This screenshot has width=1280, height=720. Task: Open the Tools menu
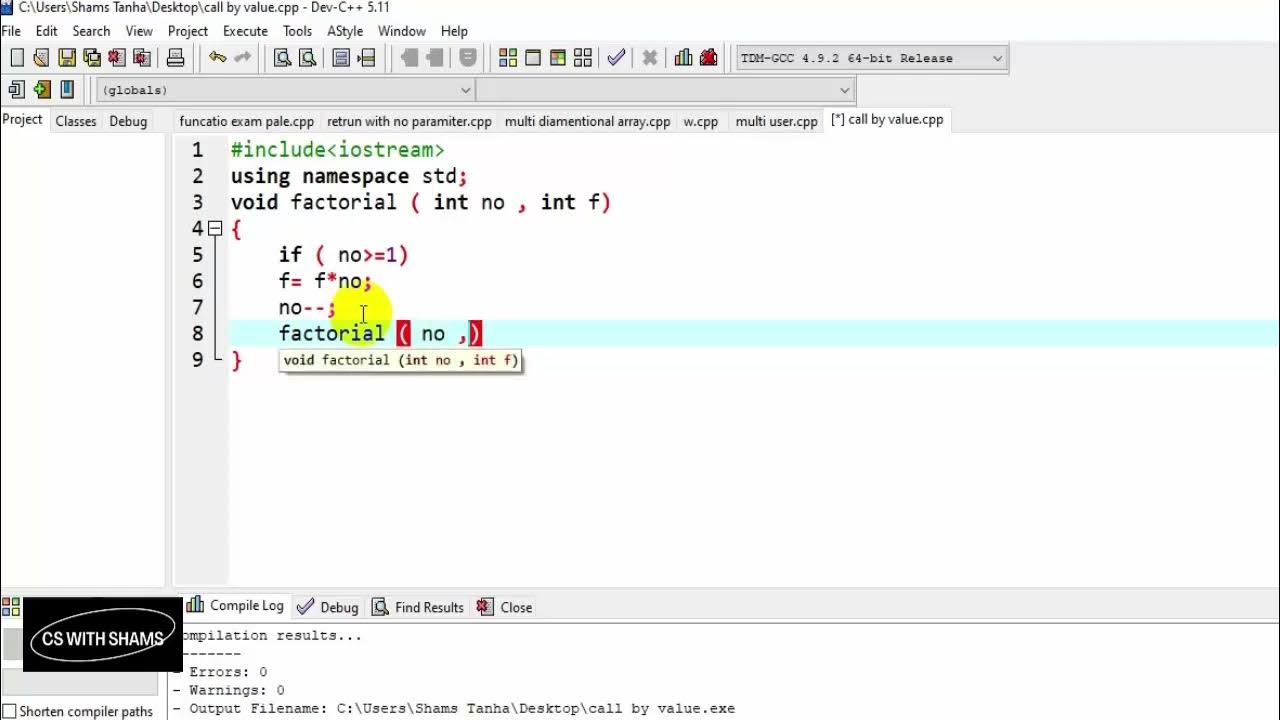(297, 31)
